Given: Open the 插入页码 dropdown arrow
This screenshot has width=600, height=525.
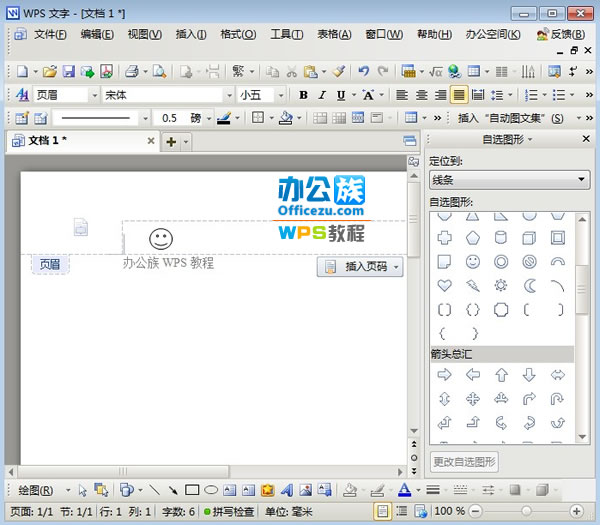Looking at the screenshot, I should [397, 266].
